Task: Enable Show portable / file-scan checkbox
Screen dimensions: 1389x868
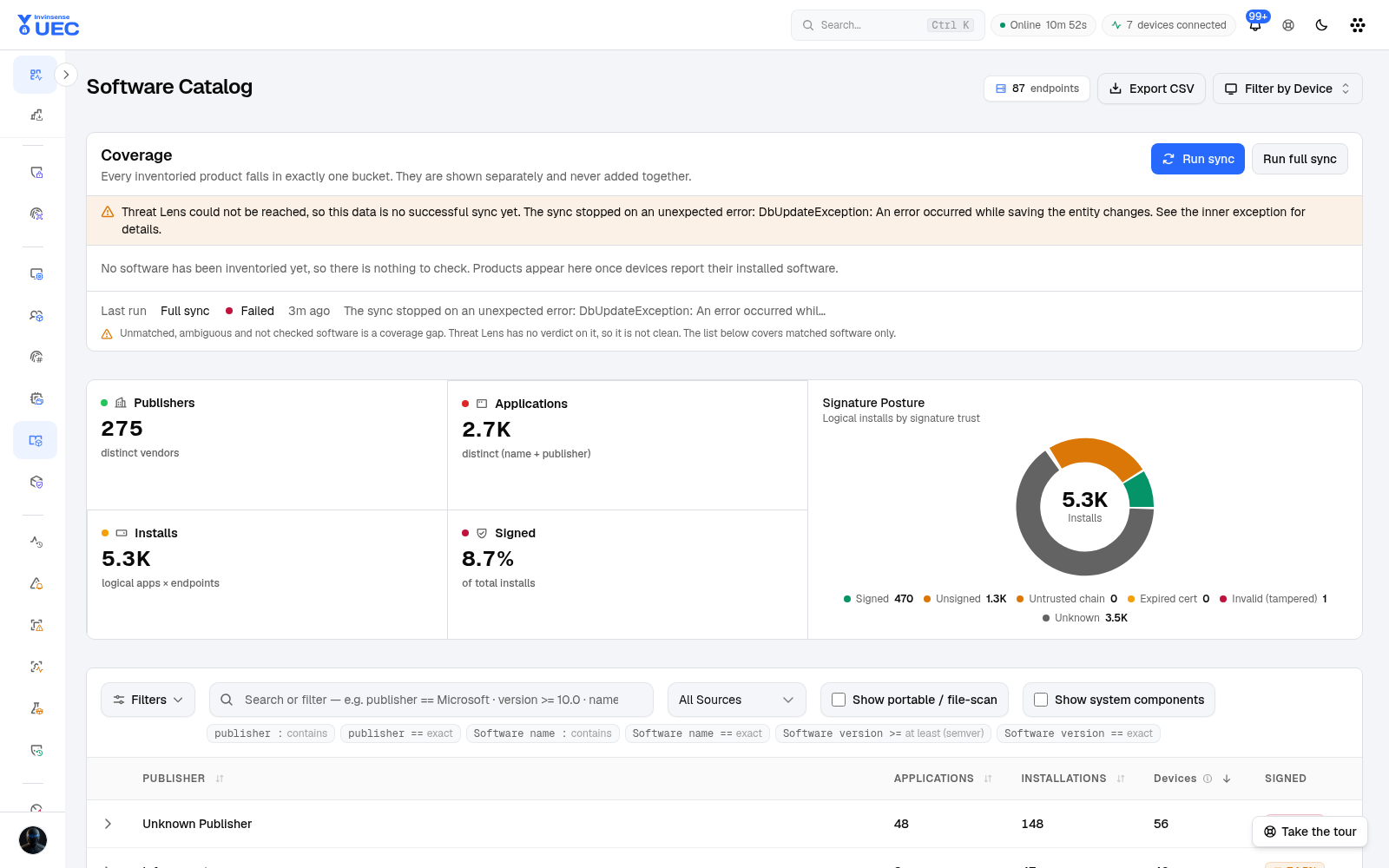Action: pyautogui.click(x=839, y=700)
